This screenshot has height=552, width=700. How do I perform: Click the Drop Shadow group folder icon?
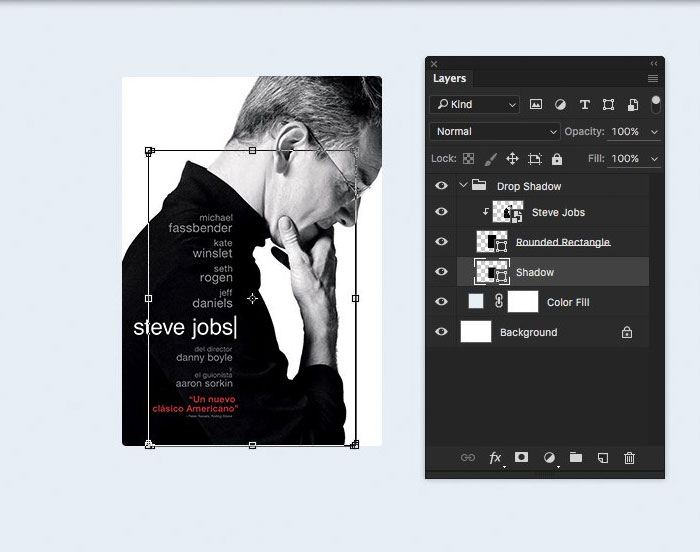[x=479, y=184]
